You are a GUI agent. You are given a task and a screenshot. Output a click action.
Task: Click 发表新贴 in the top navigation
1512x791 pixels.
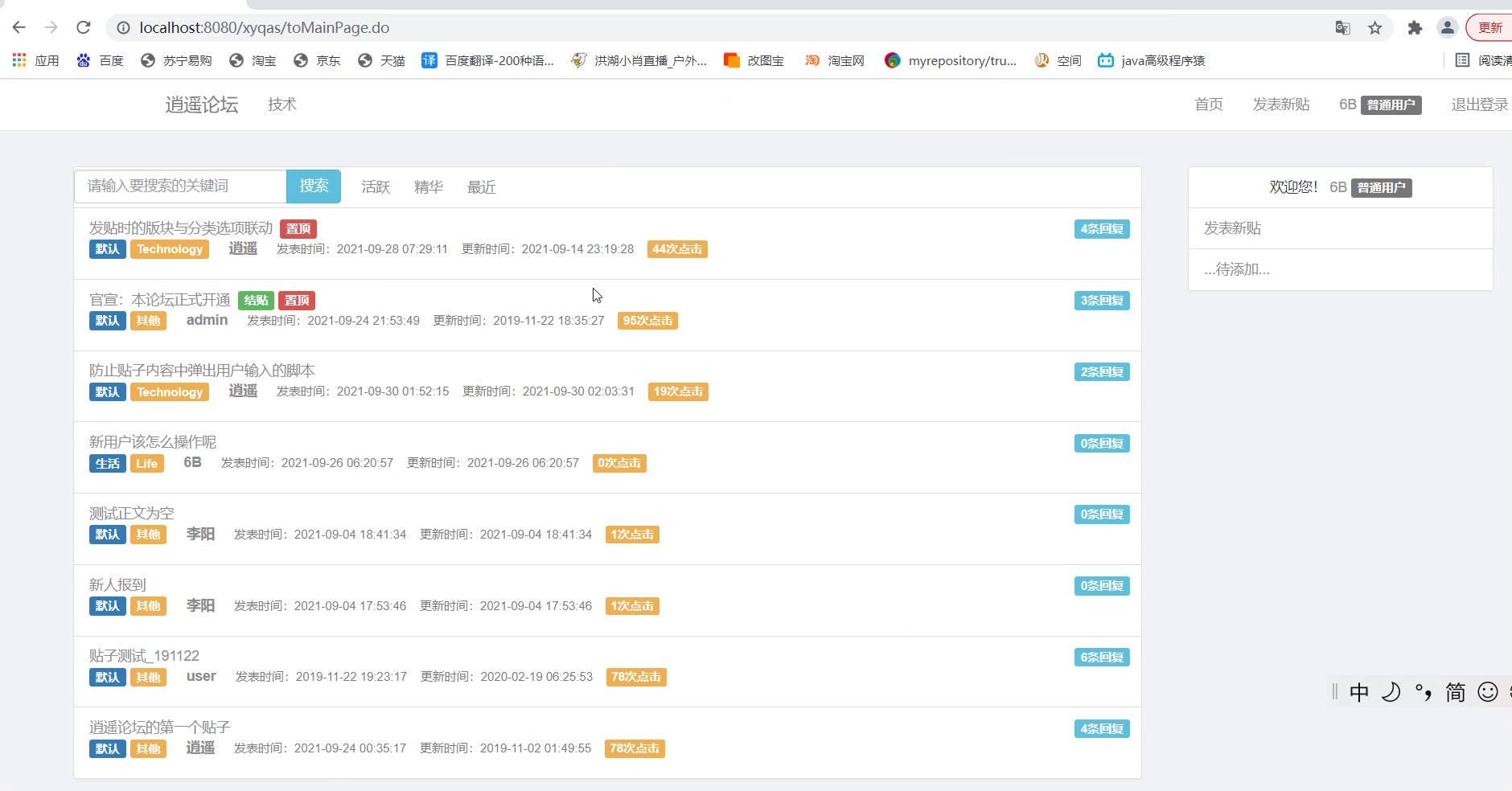point(1281,105)
